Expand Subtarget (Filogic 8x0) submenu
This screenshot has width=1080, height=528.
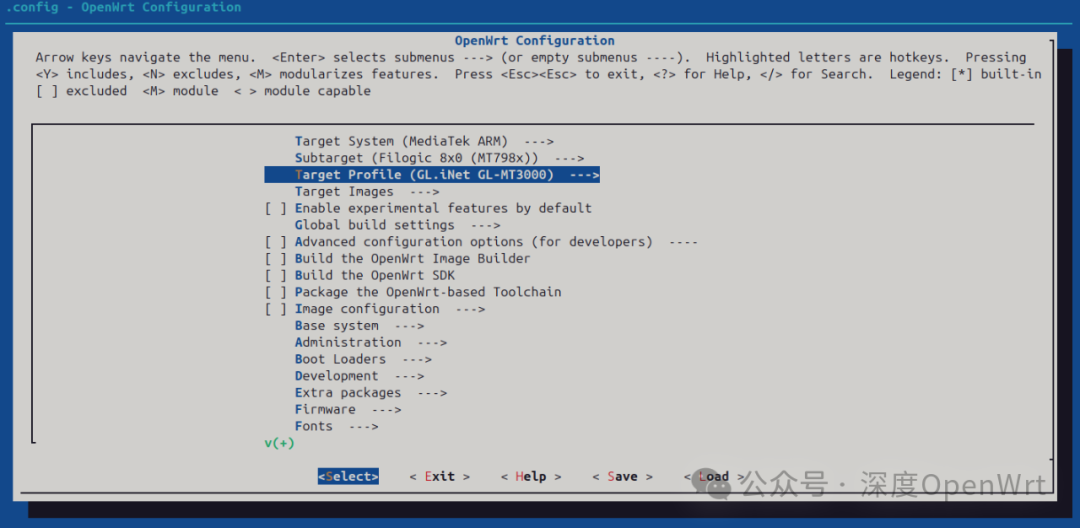(x=438, y=158)
